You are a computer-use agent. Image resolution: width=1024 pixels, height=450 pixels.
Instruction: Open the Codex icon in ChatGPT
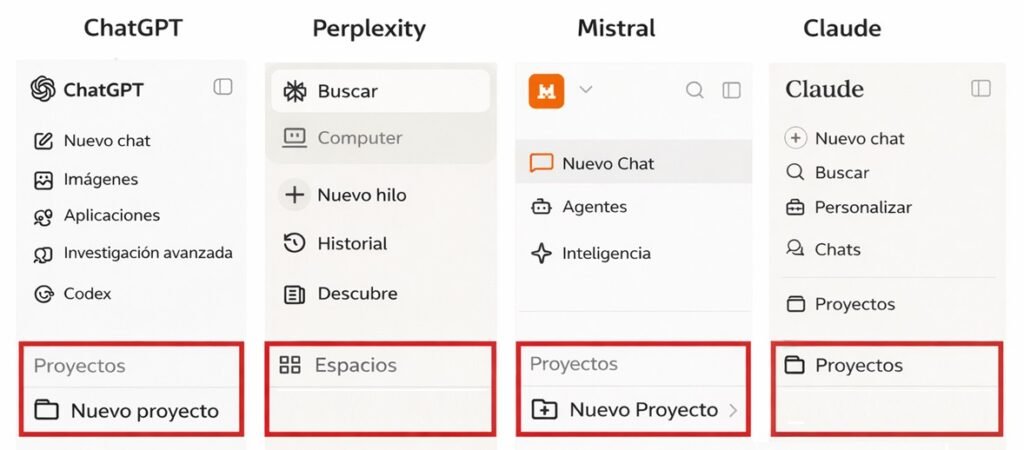pos(43,294)
